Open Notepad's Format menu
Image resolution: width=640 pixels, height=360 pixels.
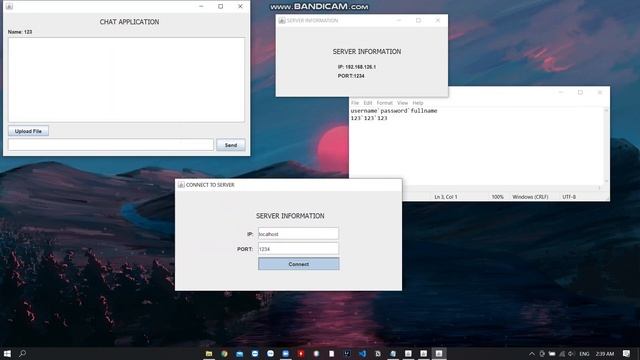pos(384,103)
